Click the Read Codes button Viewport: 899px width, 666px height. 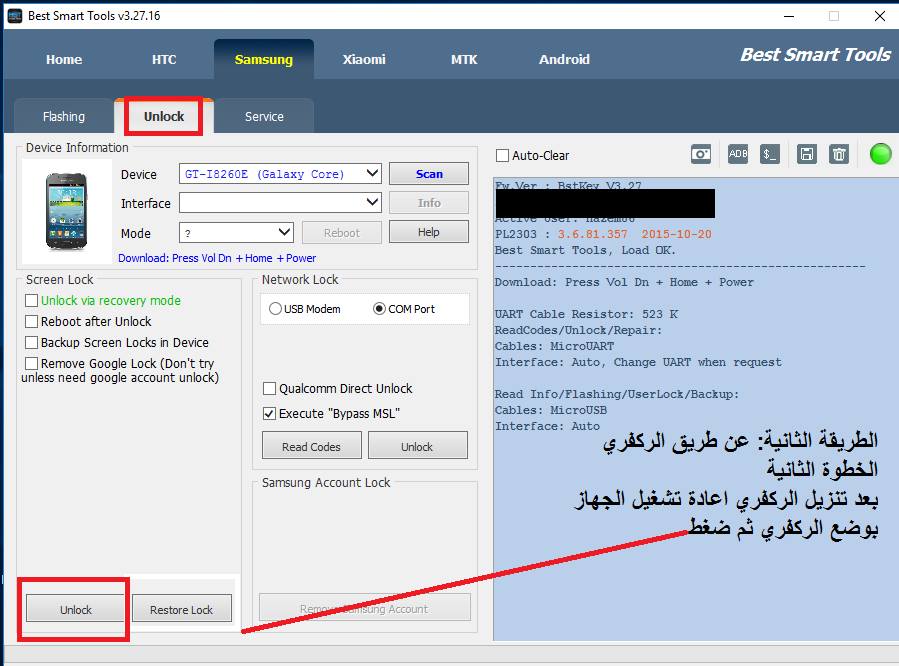tap(311, 446)
